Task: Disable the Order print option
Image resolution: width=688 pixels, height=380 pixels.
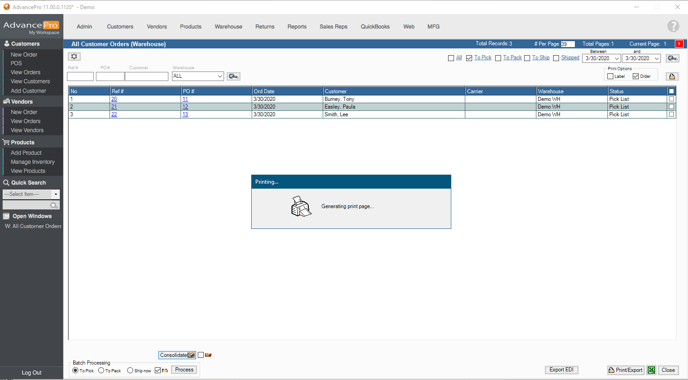Action: click(x=635, y=76)
